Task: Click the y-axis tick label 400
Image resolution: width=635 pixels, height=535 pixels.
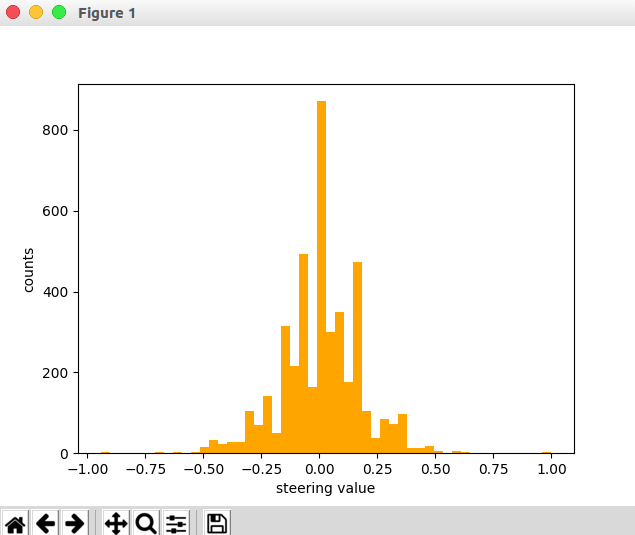Action: [55, 292]
